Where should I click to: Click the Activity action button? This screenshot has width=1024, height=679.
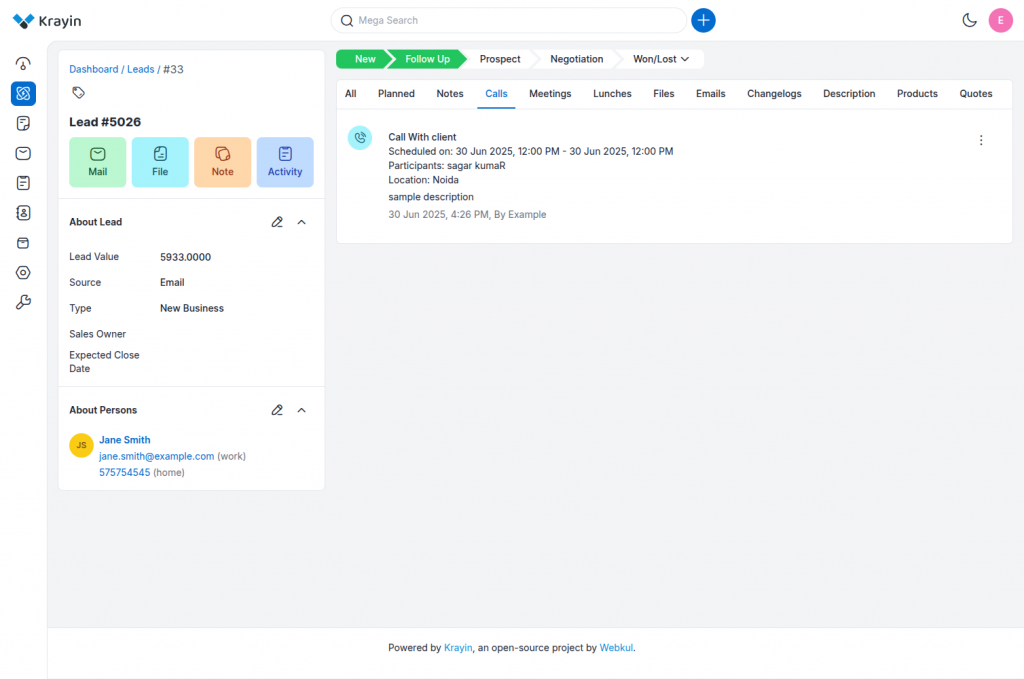click(x=285, y=162)
